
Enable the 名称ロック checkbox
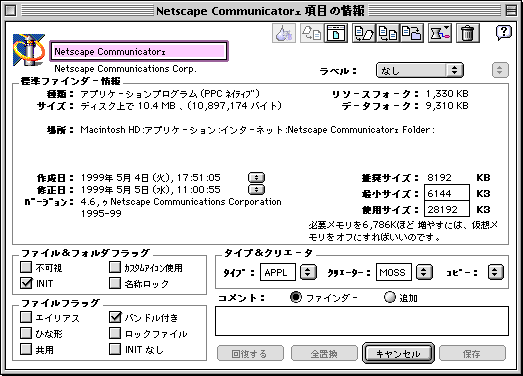115,283
